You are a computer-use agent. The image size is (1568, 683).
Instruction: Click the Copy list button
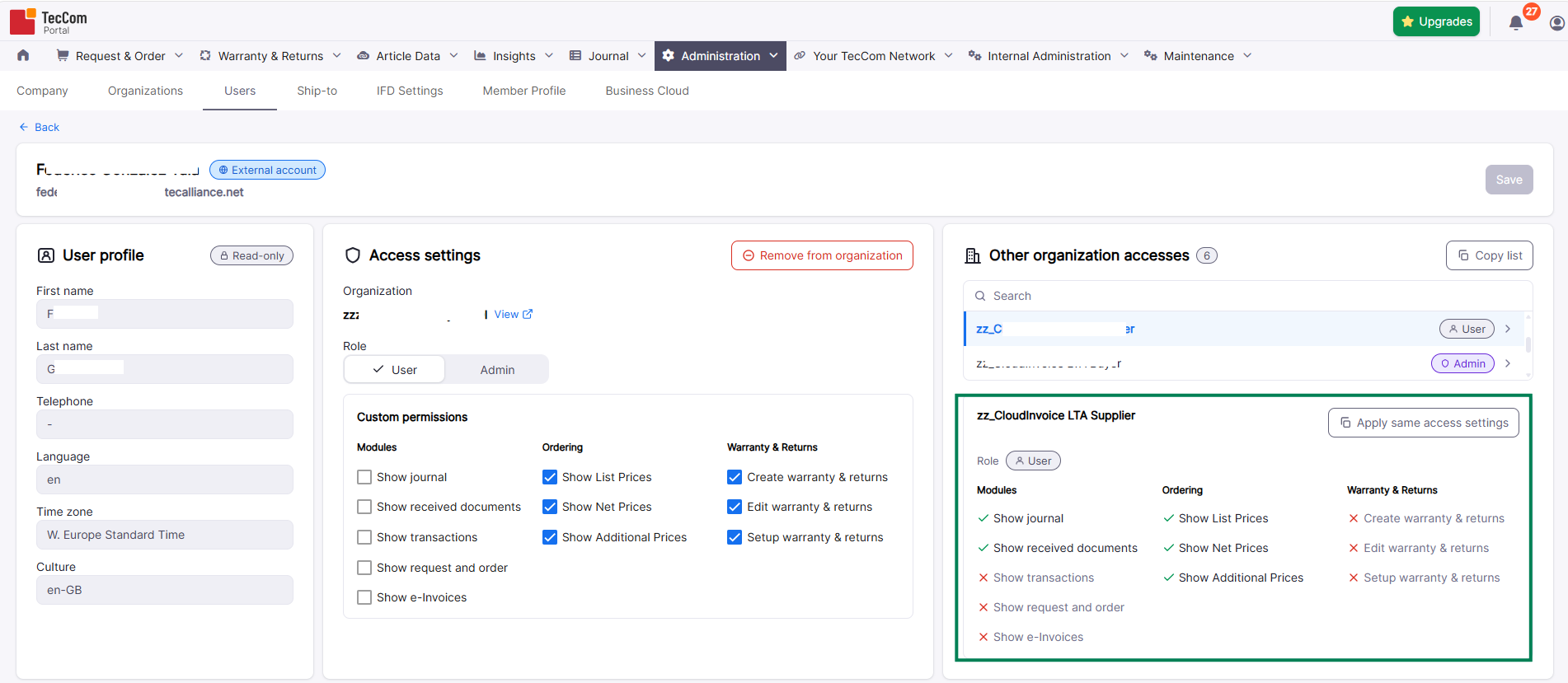coord(1490,255)
